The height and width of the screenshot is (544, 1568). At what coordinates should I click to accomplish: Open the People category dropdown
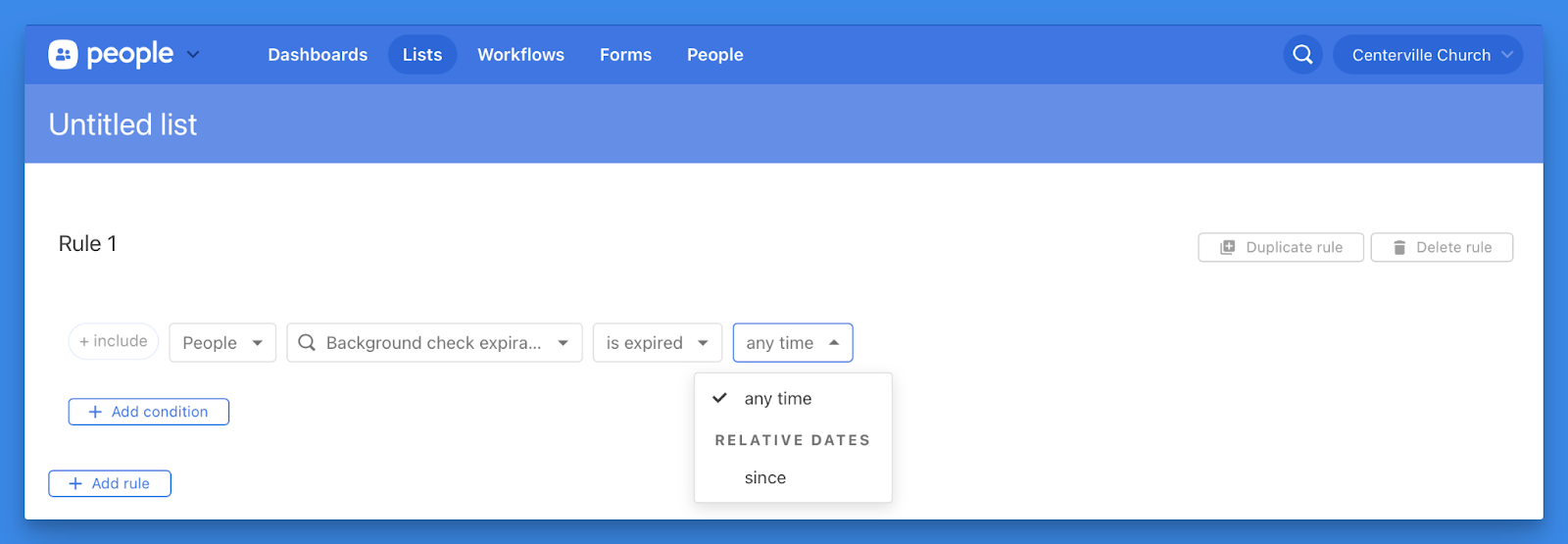click(x=222, y=343)
